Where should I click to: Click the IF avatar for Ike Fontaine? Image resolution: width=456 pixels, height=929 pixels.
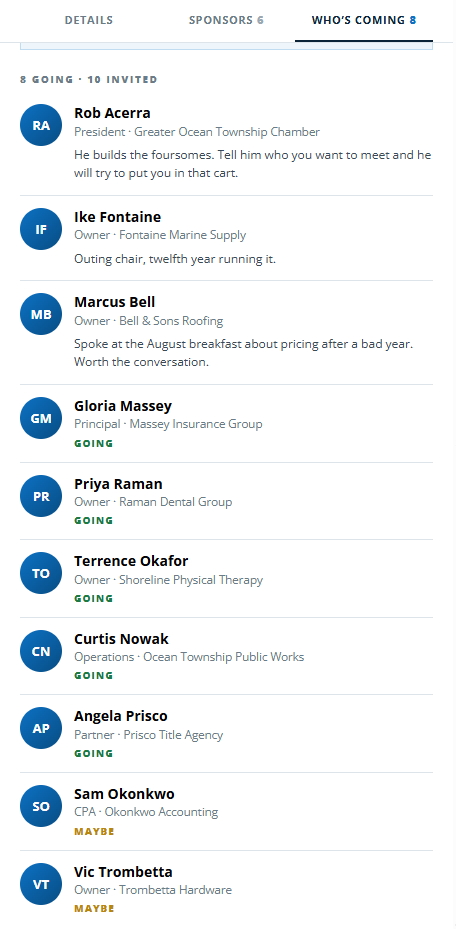(x=41, y=229)
